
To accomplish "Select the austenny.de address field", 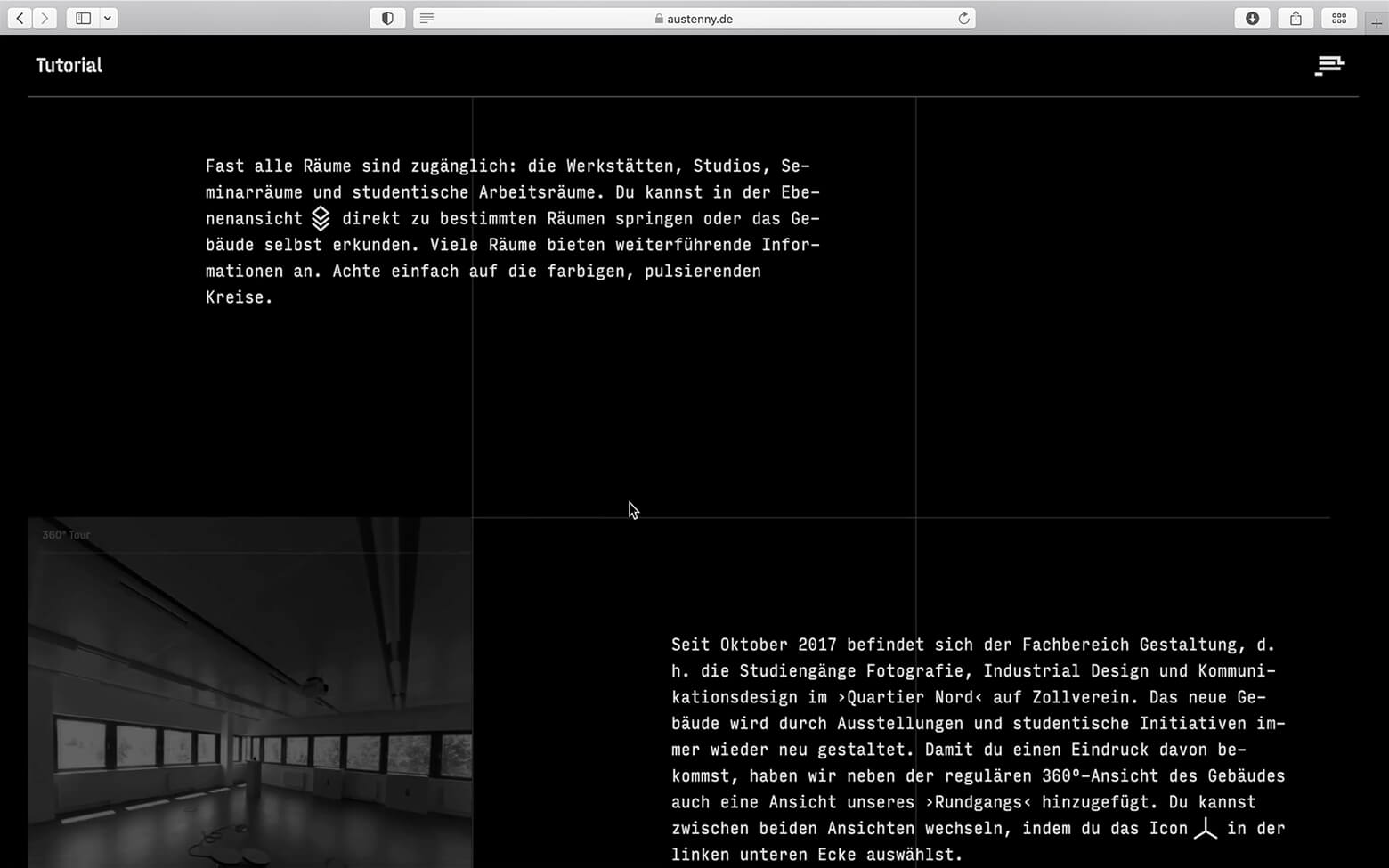I will pos(694,18).
